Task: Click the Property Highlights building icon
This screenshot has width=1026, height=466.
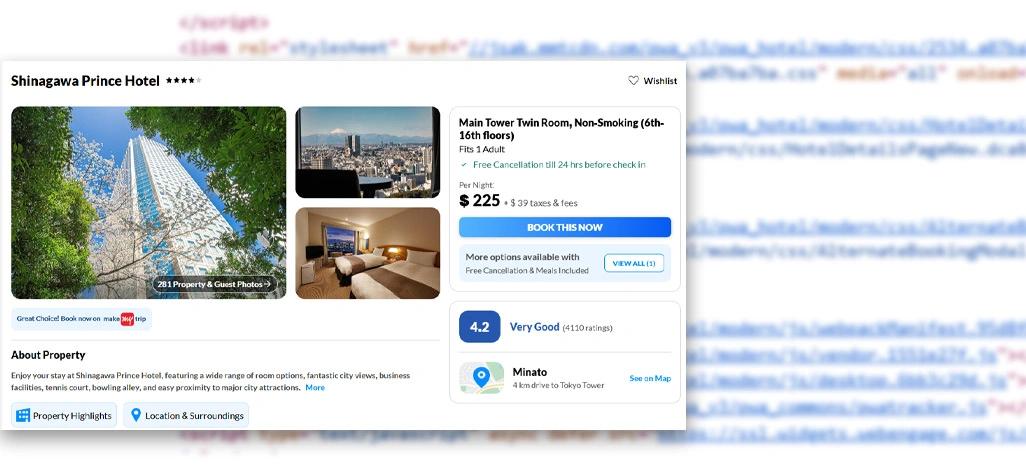Action: click(x=23, y=416)
